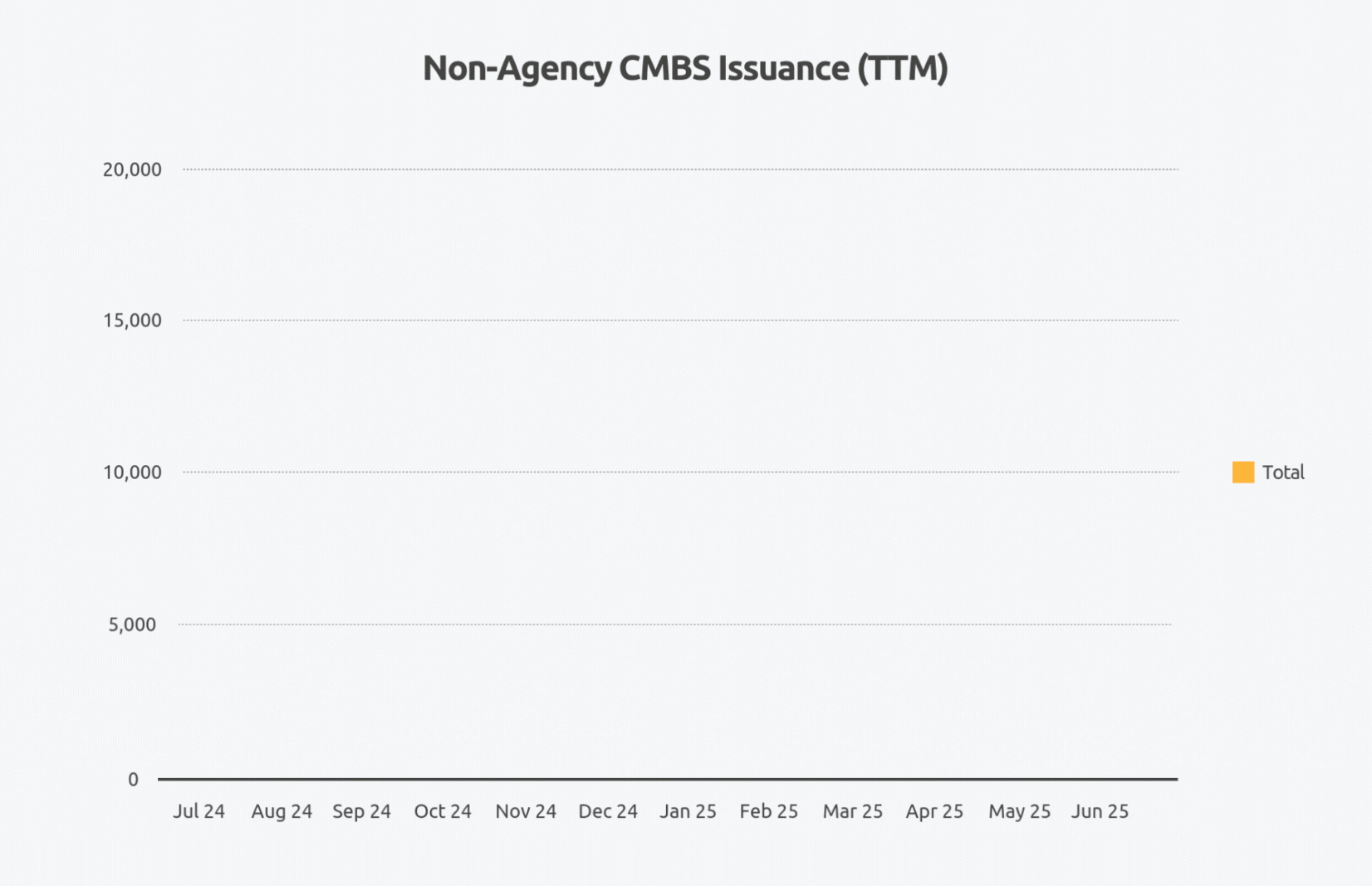Select the 15,000 y-axis label

click(x=132, y=321)
